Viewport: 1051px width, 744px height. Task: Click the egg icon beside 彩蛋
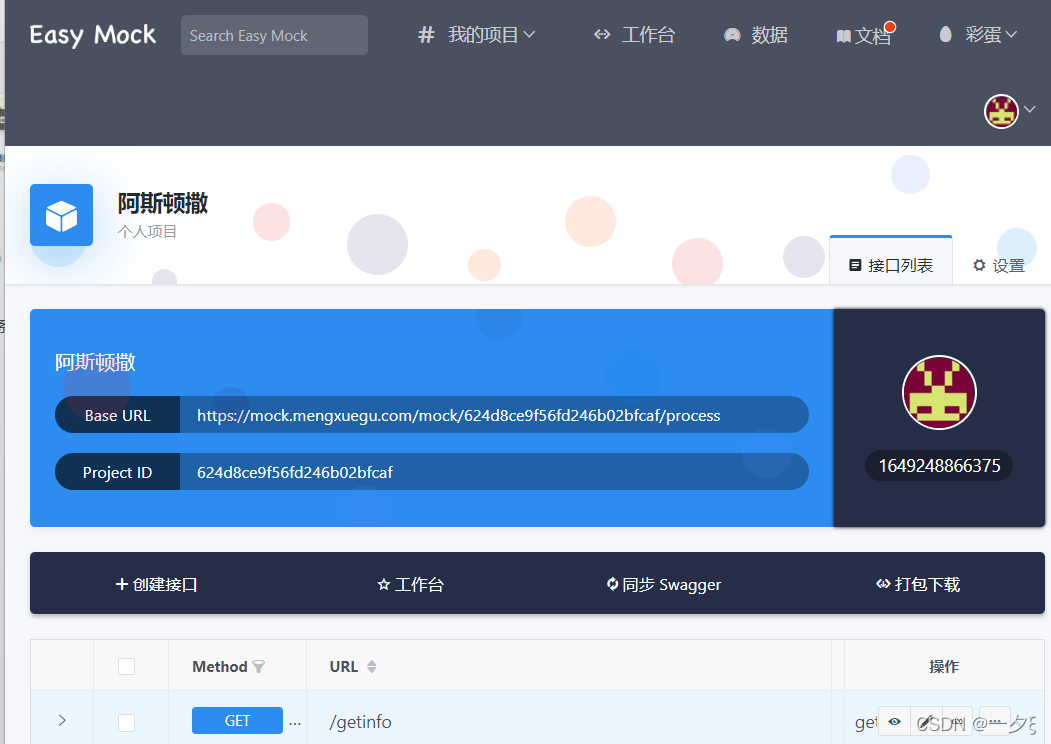coord(945,34)
